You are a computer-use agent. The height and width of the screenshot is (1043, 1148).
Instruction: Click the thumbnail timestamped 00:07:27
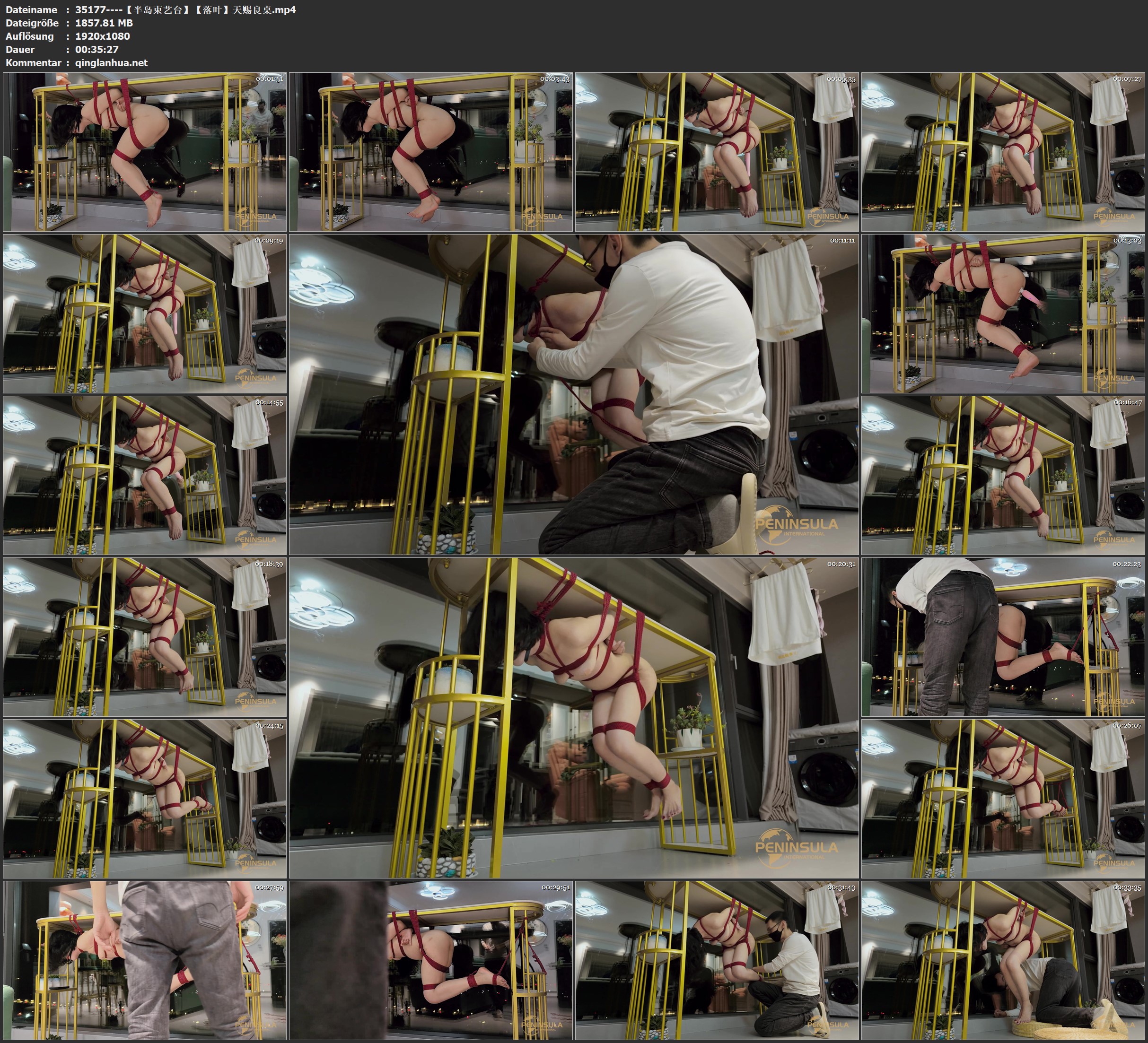tap(1003, 152)
